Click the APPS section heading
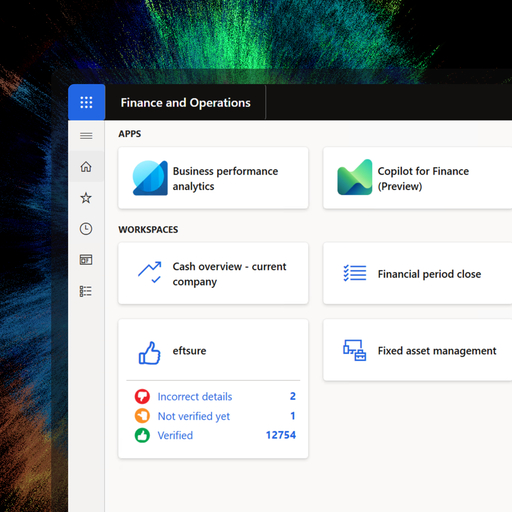This screenshot has height=512, width=512. [x=130, y=134]
